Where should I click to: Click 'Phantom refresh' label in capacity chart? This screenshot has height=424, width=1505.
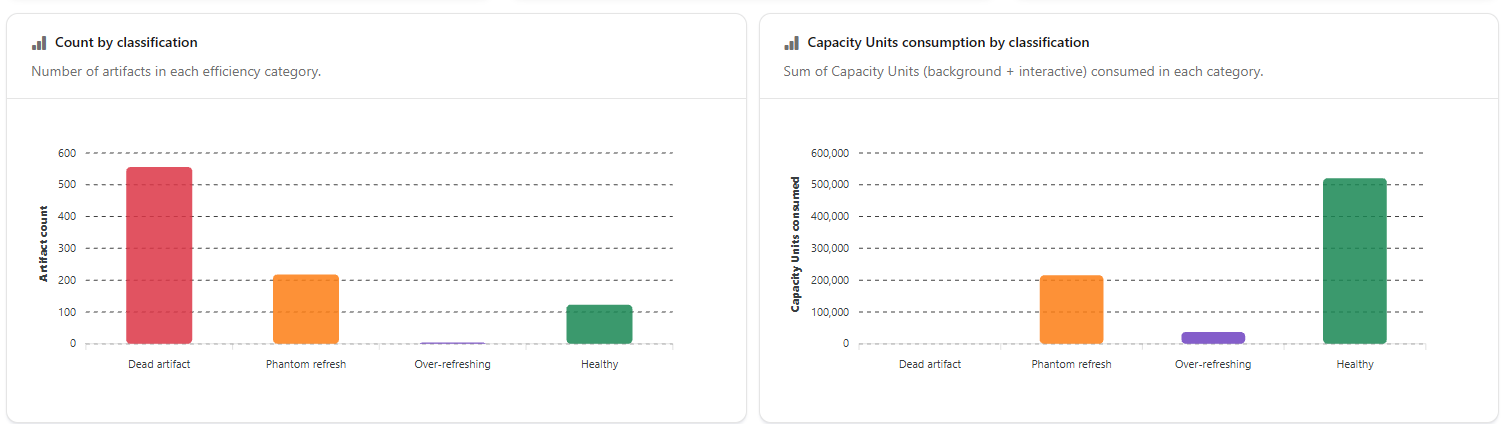[x=1071, y=364]
